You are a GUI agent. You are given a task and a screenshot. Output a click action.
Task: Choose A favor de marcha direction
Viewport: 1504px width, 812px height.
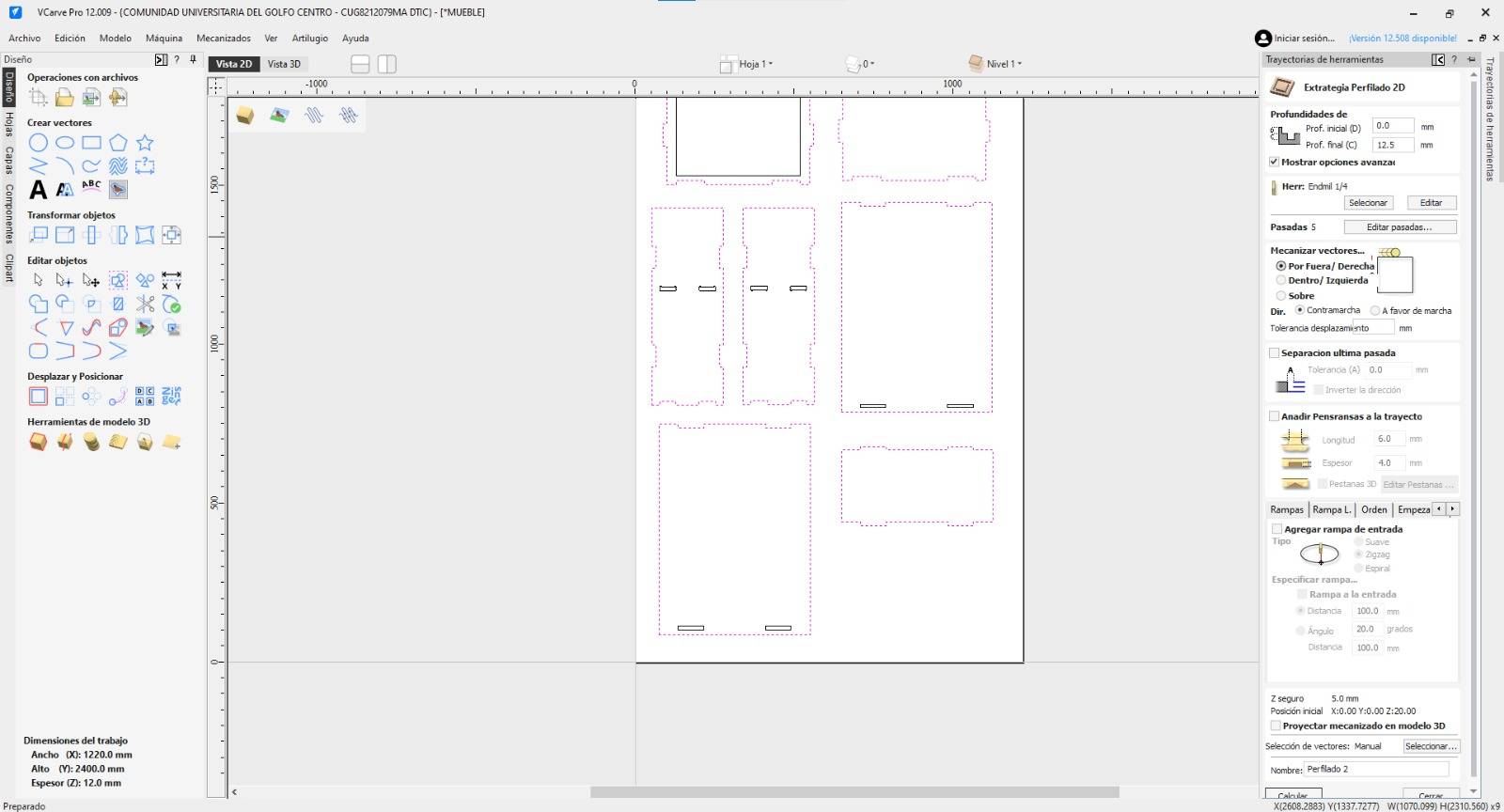pyautogui.click(x=1375, y=310)
